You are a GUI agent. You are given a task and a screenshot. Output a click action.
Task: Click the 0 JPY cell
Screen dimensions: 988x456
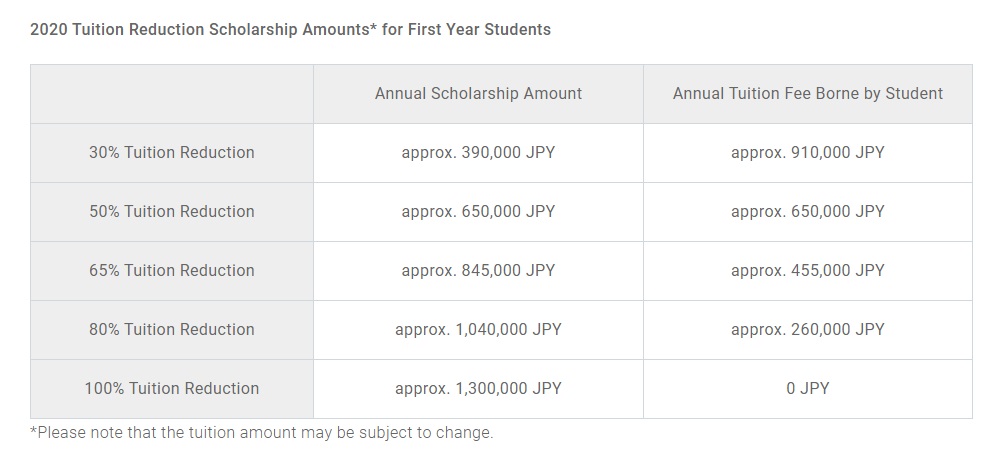pos(807,389)
